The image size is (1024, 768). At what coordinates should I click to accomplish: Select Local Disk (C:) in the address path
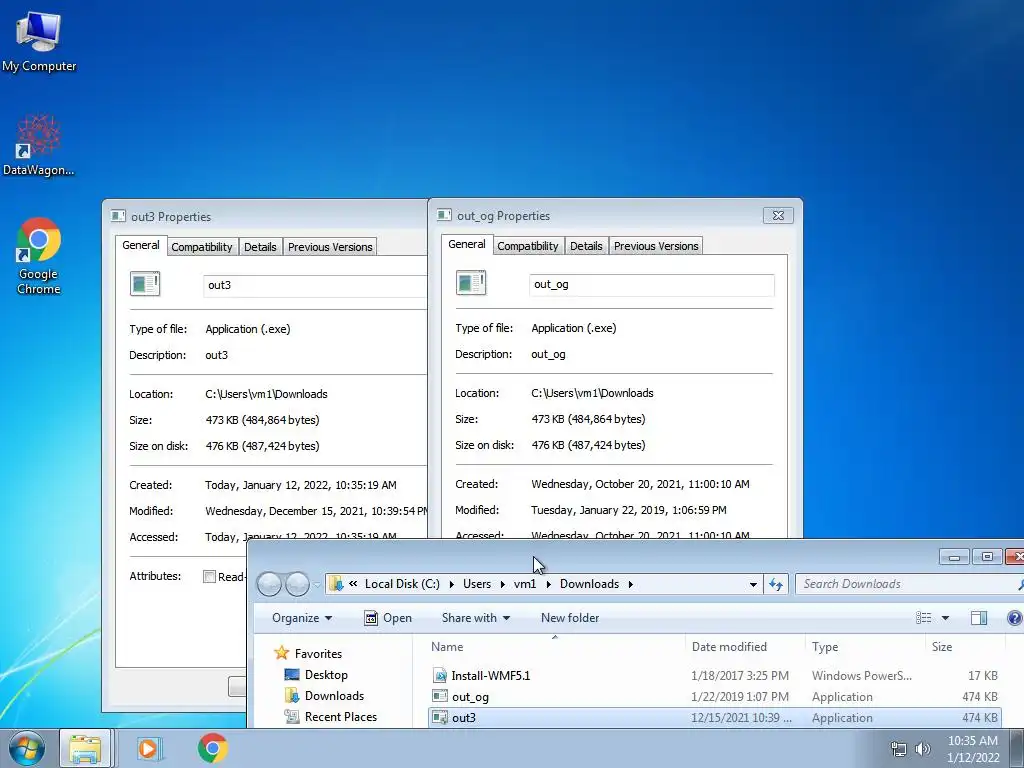click(402, 584)
